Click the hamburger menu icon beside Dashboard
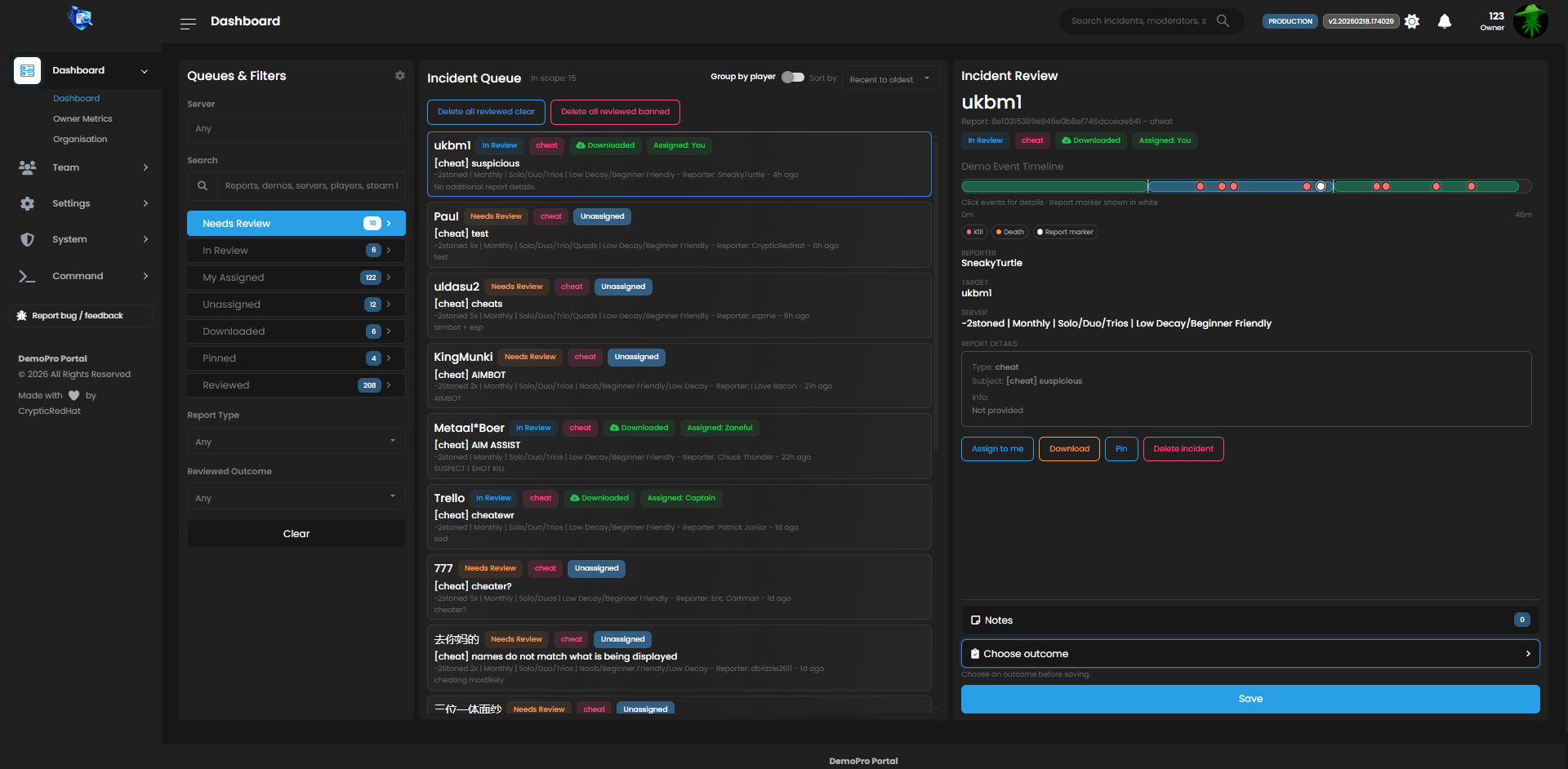The image size is (1568, 769). tap(188, 23)
